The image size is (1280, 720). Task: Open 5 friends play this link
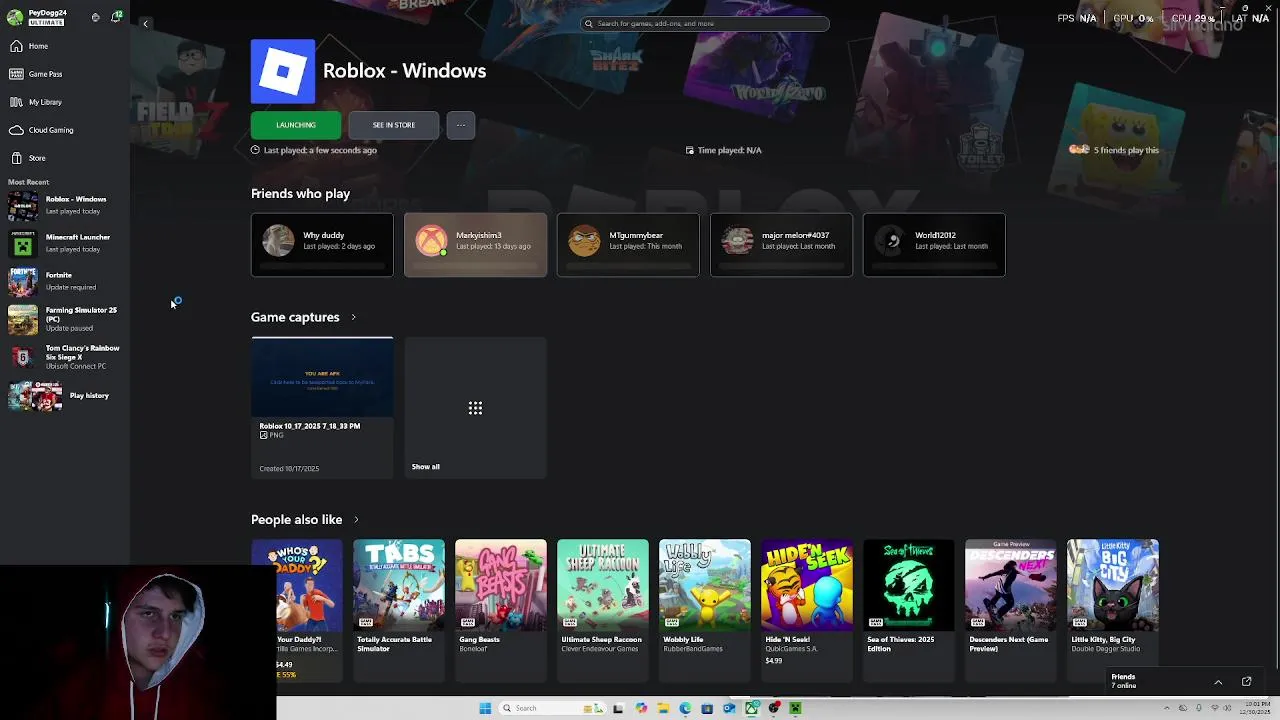coord(1114,150)
